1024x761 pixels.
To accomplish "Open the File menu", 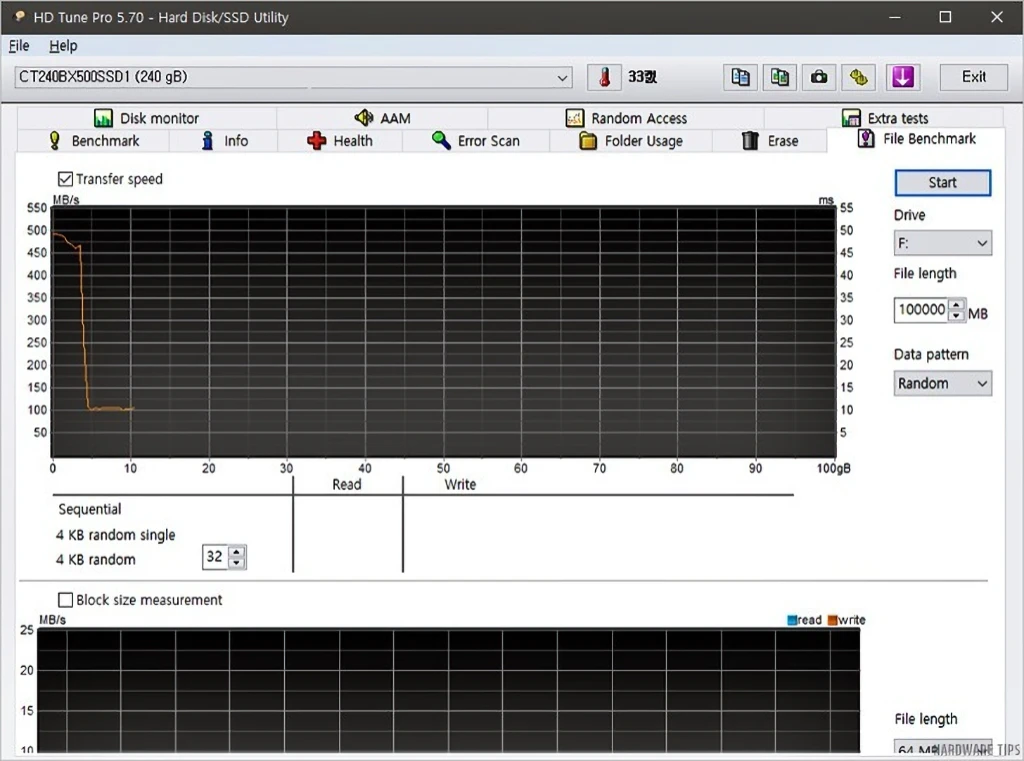I will tap(19, 46).
